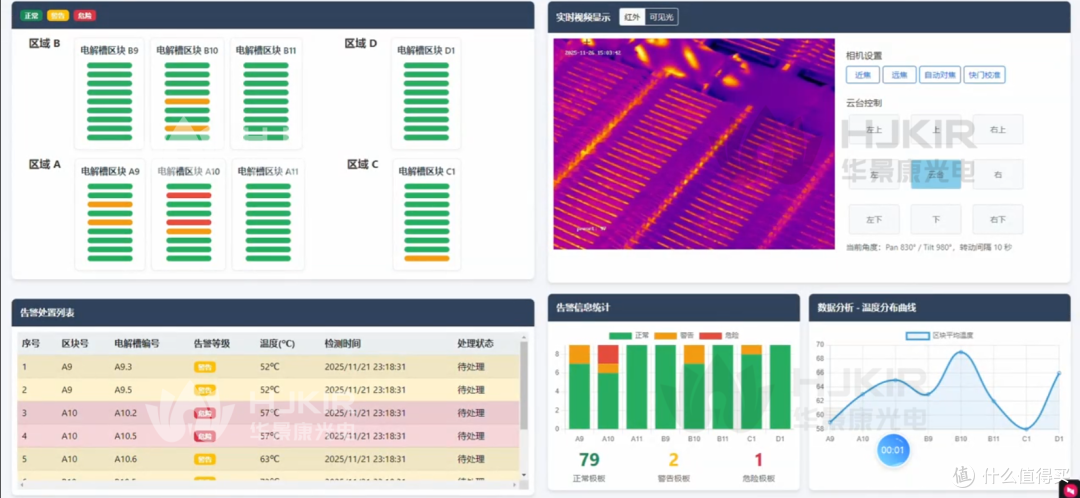This screenshot has width=1080, height=498.
Task: Click the B10 peak point on temperature curve
Action: tap(960, 353)
